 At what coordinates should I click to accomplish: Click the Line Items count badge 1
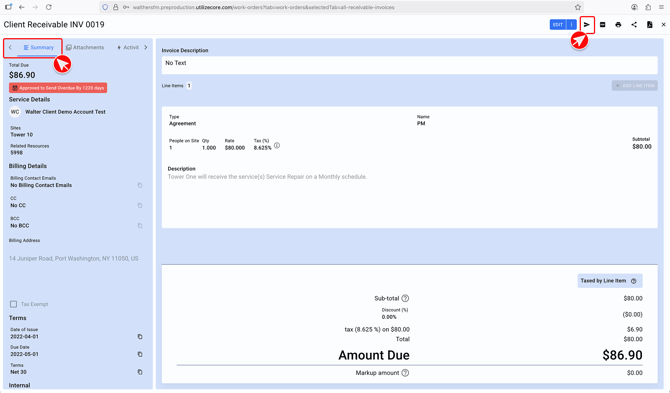(x=189, y=86)
